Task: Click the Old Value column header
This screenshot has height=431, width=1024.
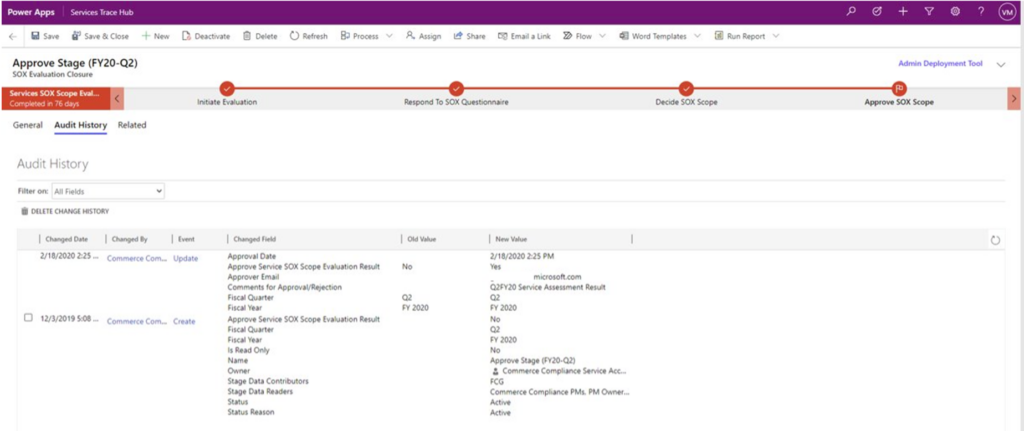Action: pyautogui.click(x=421, y=240)
